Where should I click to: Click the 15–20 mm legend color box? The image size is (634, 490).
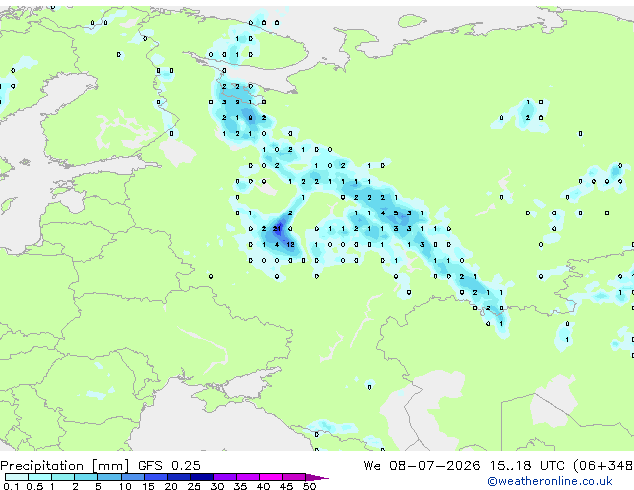pyautogui.click(x=155, y=477)
